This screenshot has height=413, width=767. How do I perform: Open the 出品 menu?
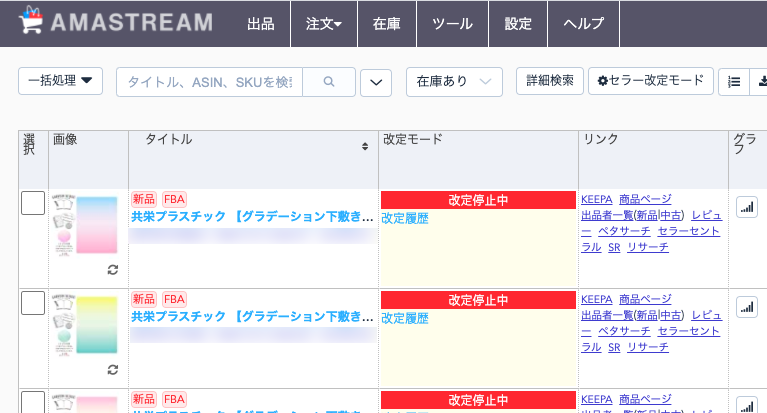coord(261,23)
